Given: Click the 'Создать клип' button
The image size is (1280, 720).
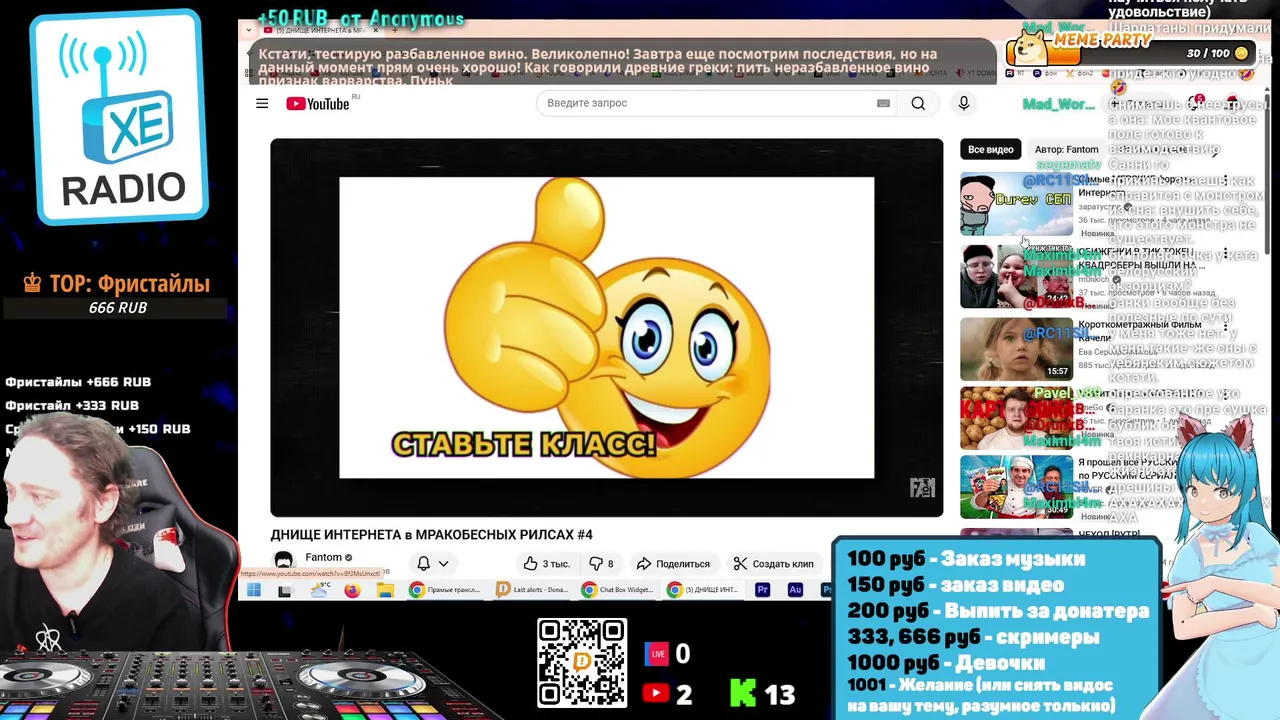Looking at the screenshot, I should [x=773, y=563].
